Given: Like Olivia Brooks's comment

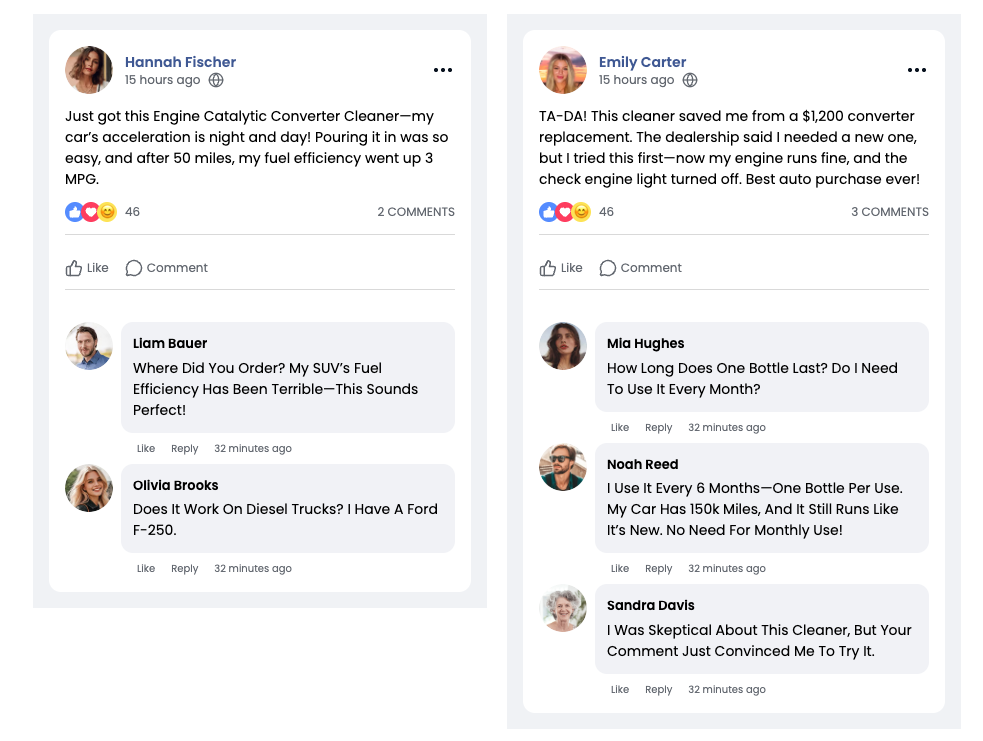Looking at the screenshot, I should coord(146,569).
